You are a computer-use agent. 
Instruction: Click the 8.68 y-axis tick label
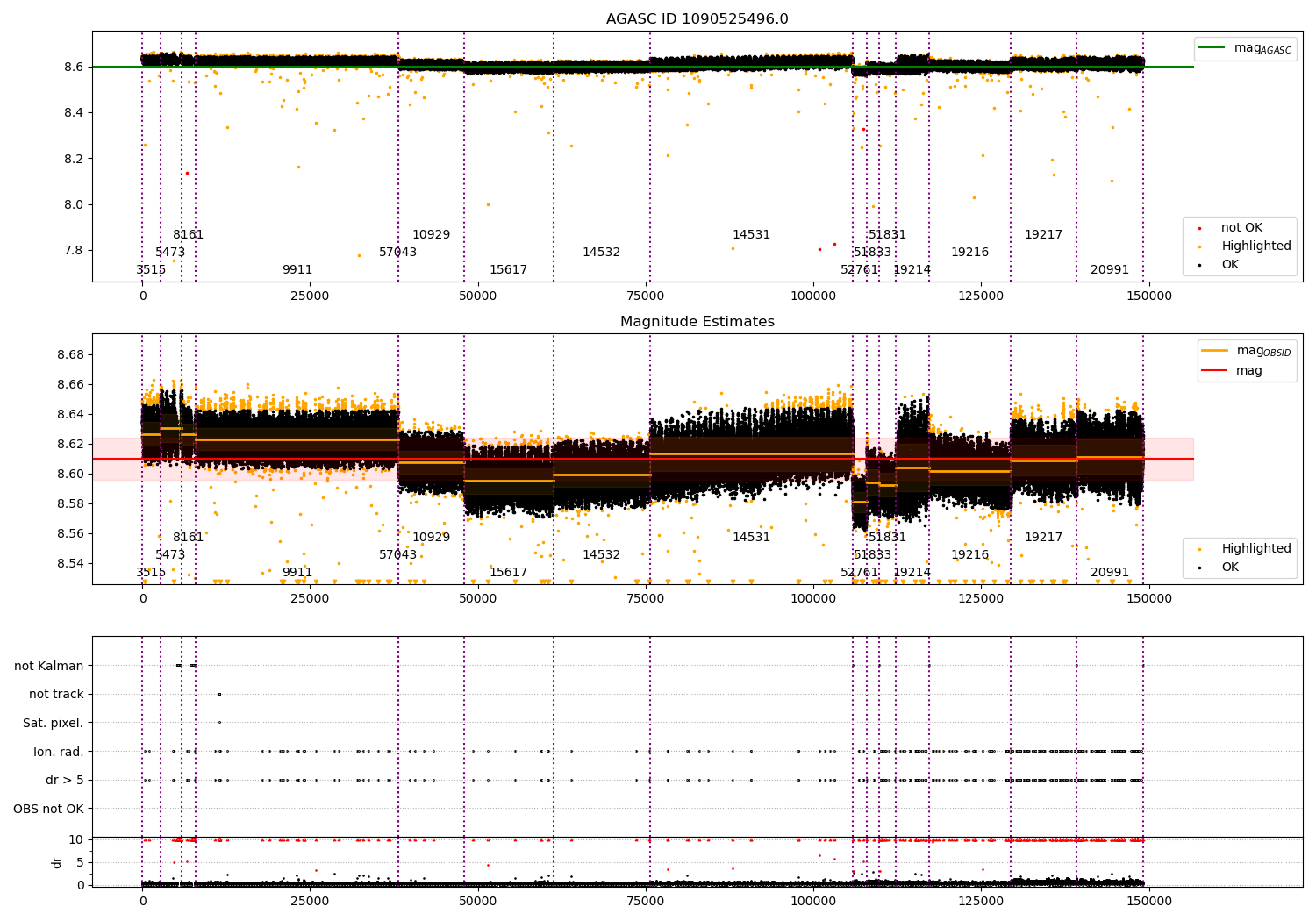[70, 355]
